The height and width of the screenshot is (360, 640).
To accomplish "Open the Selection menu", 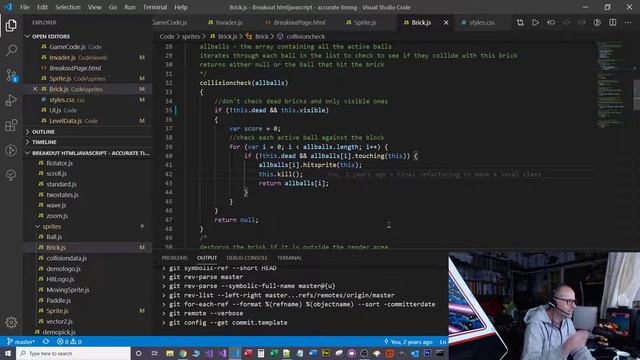I will (x=68, y=7).
